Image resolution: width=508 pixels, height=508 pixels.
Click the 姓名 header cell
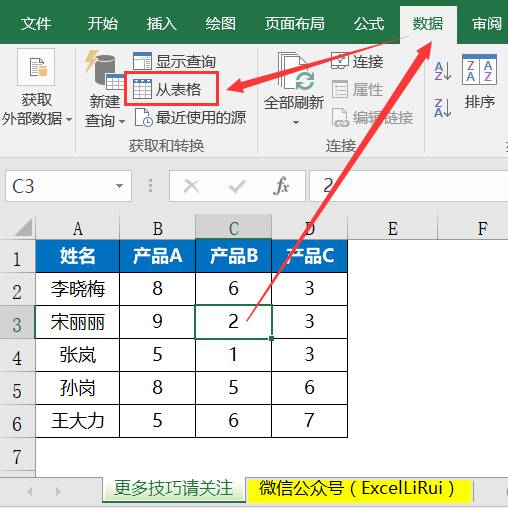(x=77, y=256)
